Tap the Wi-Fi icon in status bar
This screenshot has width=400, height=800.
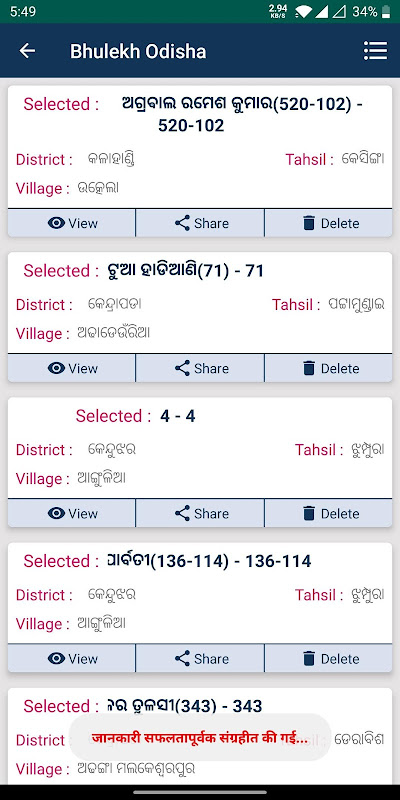pyautogui.click(x=303, y=11)
